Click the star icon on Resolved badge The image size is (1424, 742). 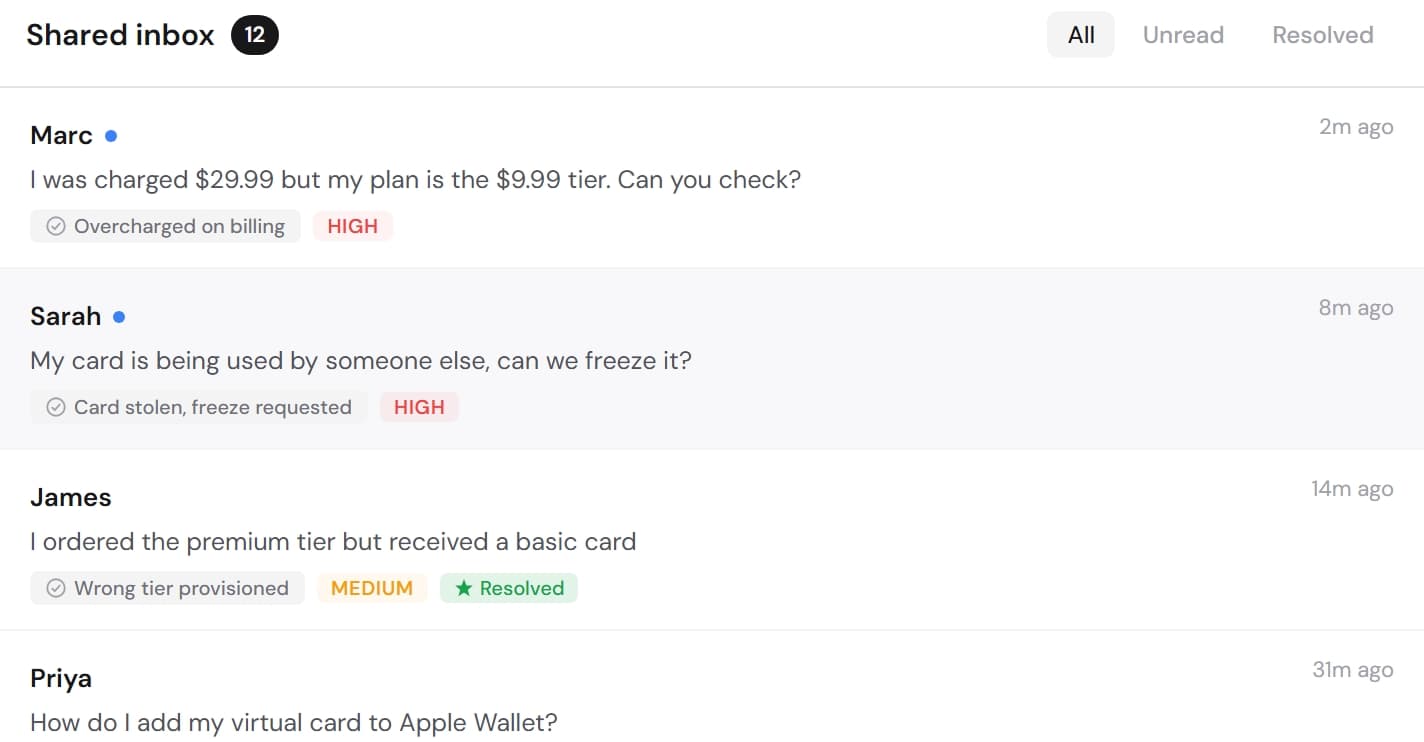[464, 589]
